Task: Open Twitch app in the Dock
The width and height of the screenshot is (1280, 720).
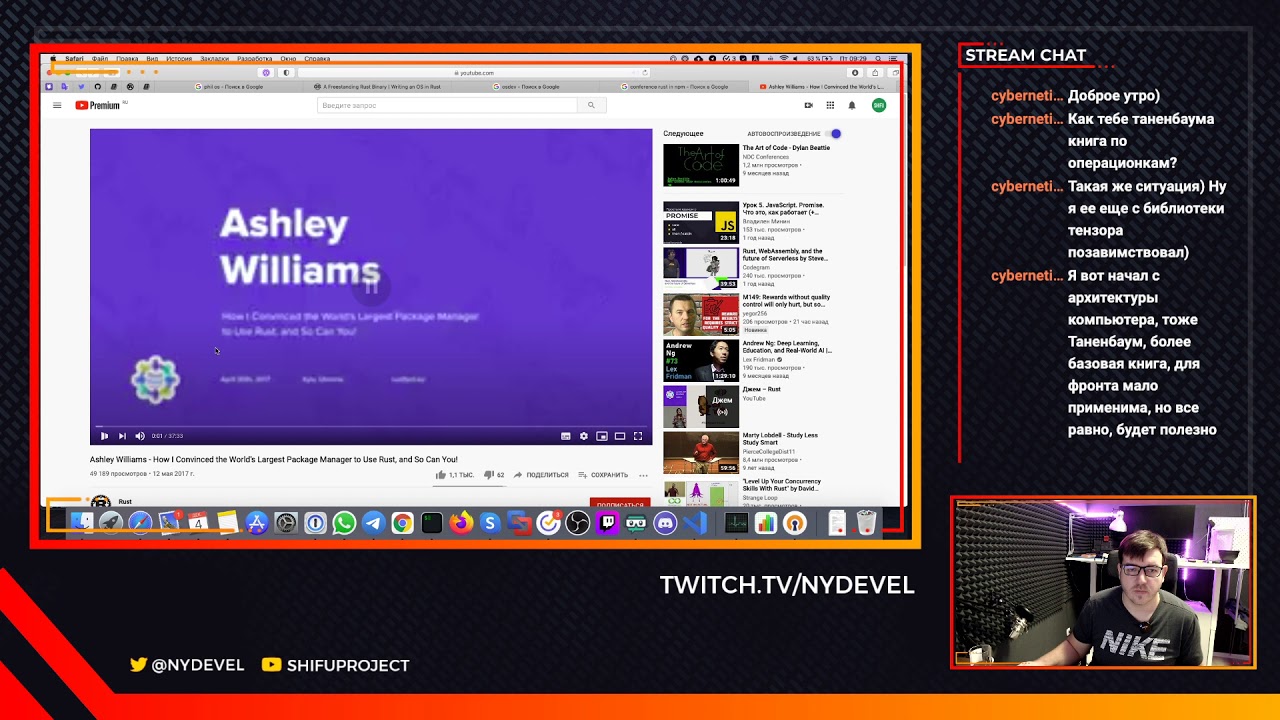Action: tap(607, 522)
